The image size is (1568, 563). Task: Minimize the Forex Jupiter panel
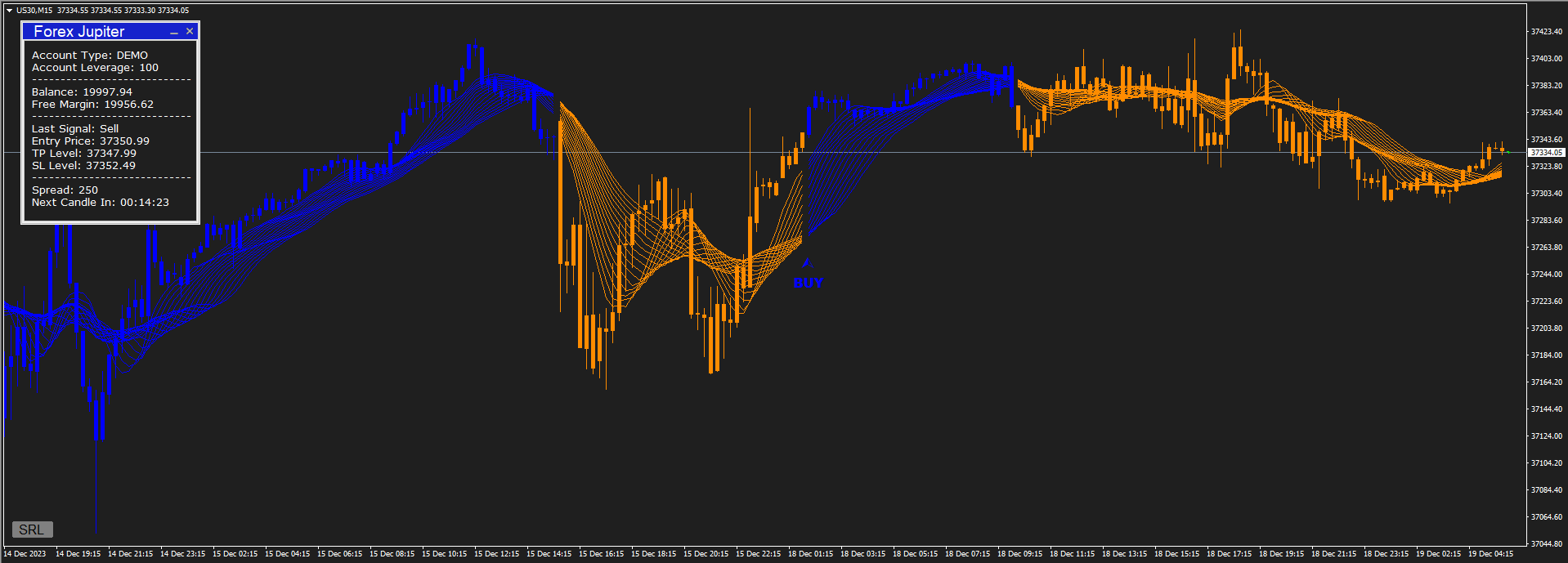click(173, 32)
